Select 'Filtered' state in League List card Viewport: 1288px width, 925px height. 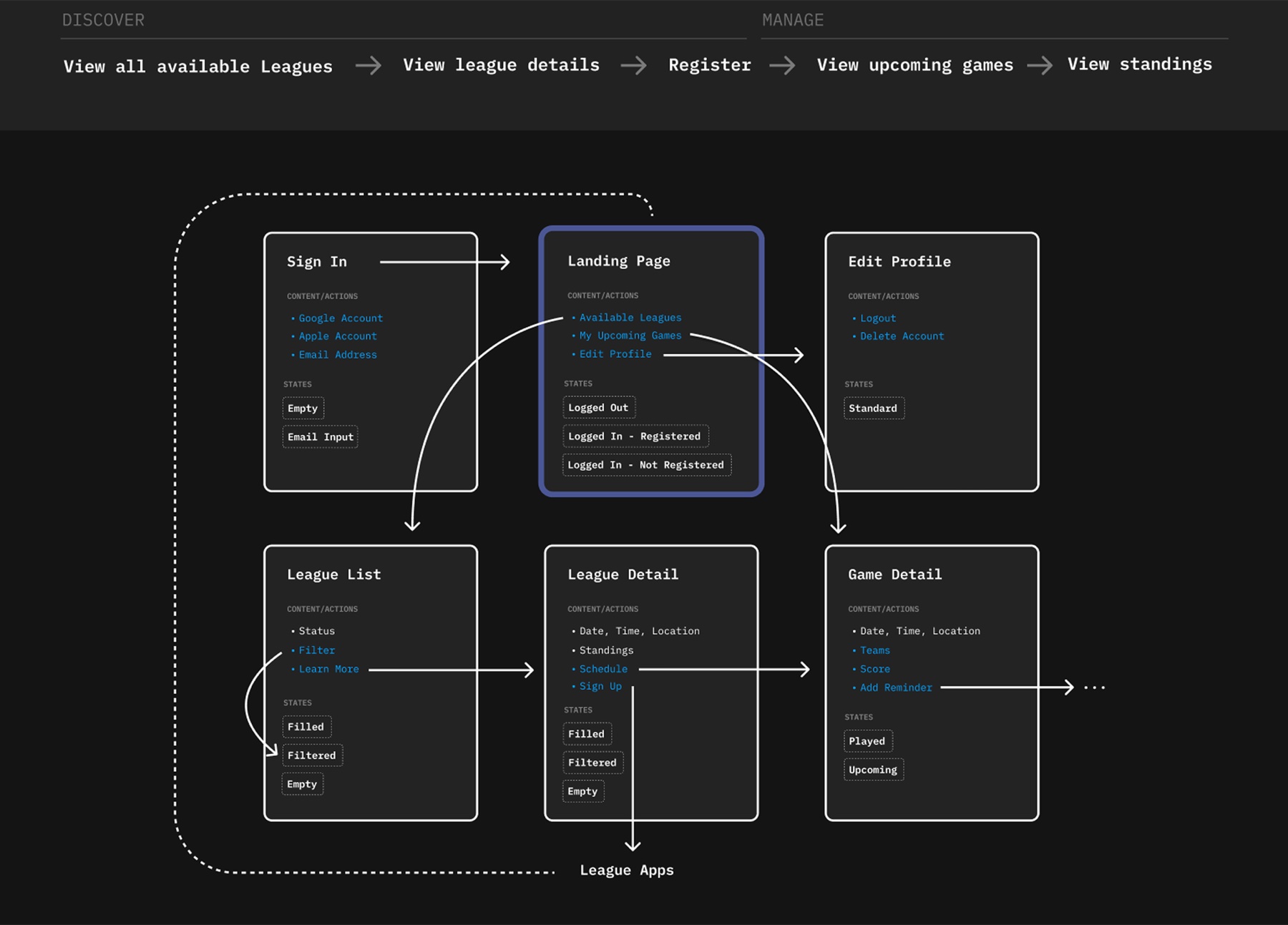pos(313,755)
